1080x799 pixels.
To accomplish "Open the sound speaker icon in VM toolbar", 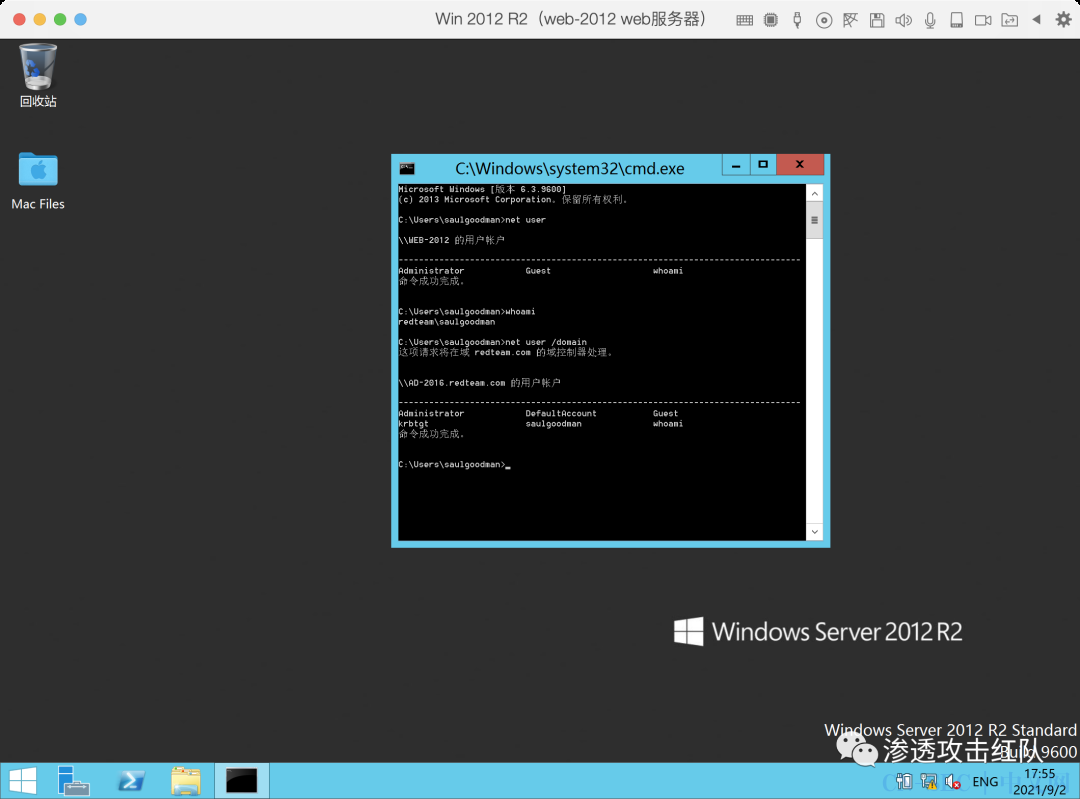I will tap(904, 20).
